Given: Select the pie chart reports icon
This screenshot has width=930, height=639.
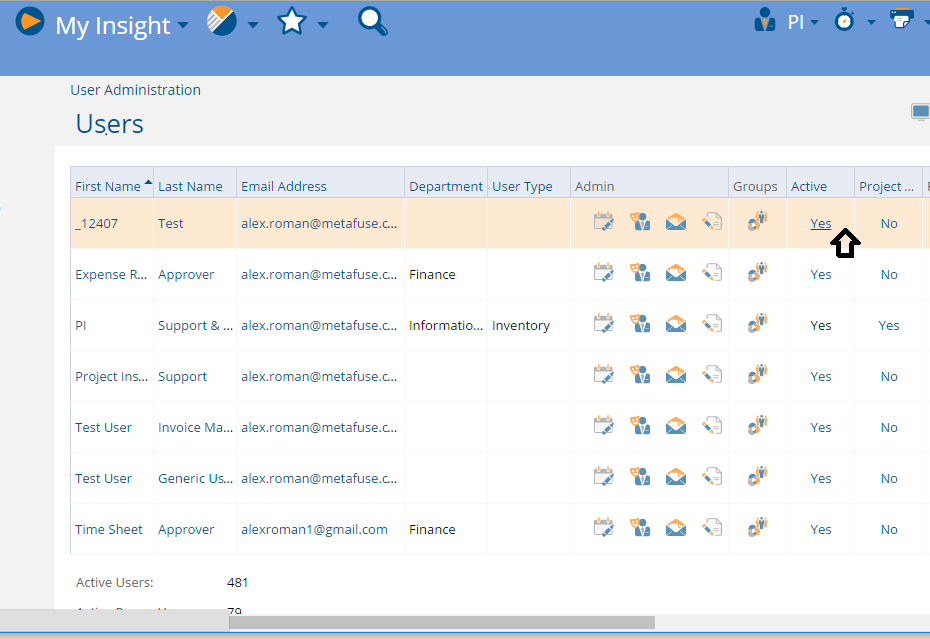Looking at the screenshot, I should pos(222,20).
